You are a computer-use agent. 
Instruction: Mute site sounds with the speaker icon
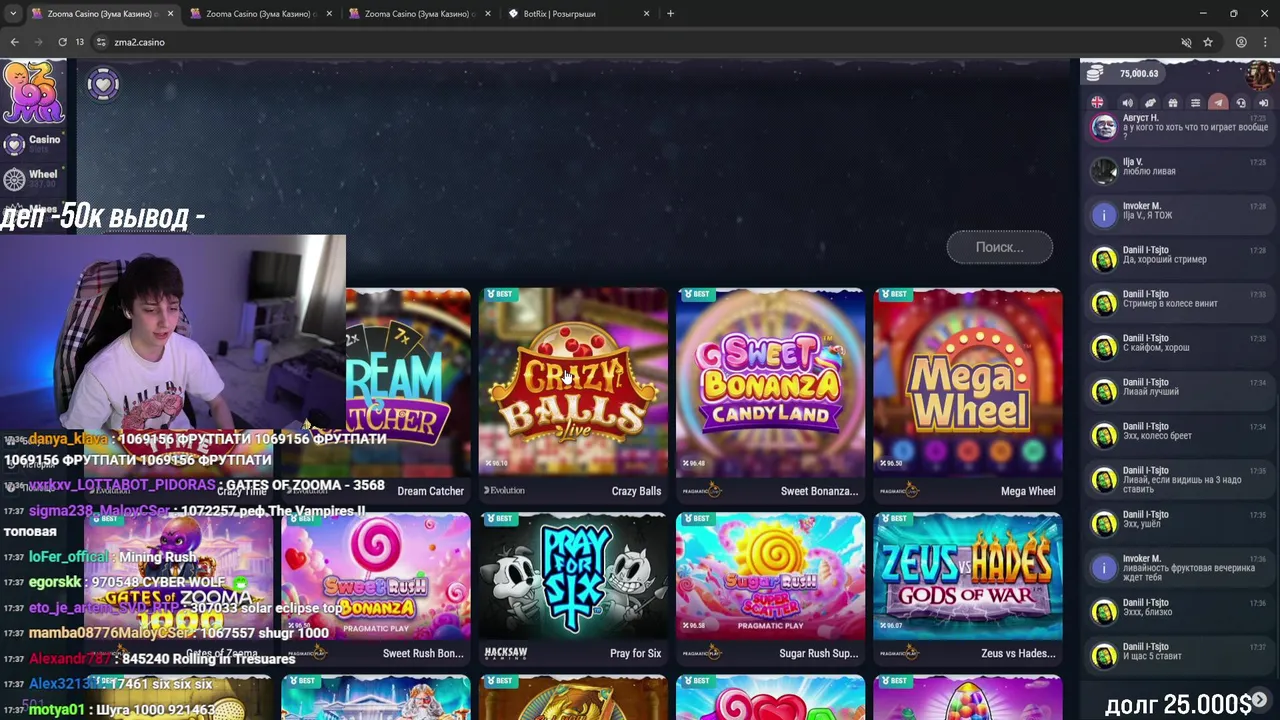point(1127,103)
